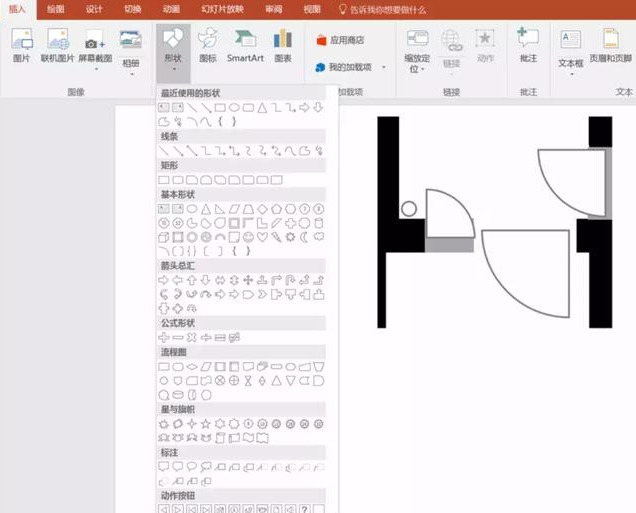Pick the wave banner shape

click(x=248, y=438)
